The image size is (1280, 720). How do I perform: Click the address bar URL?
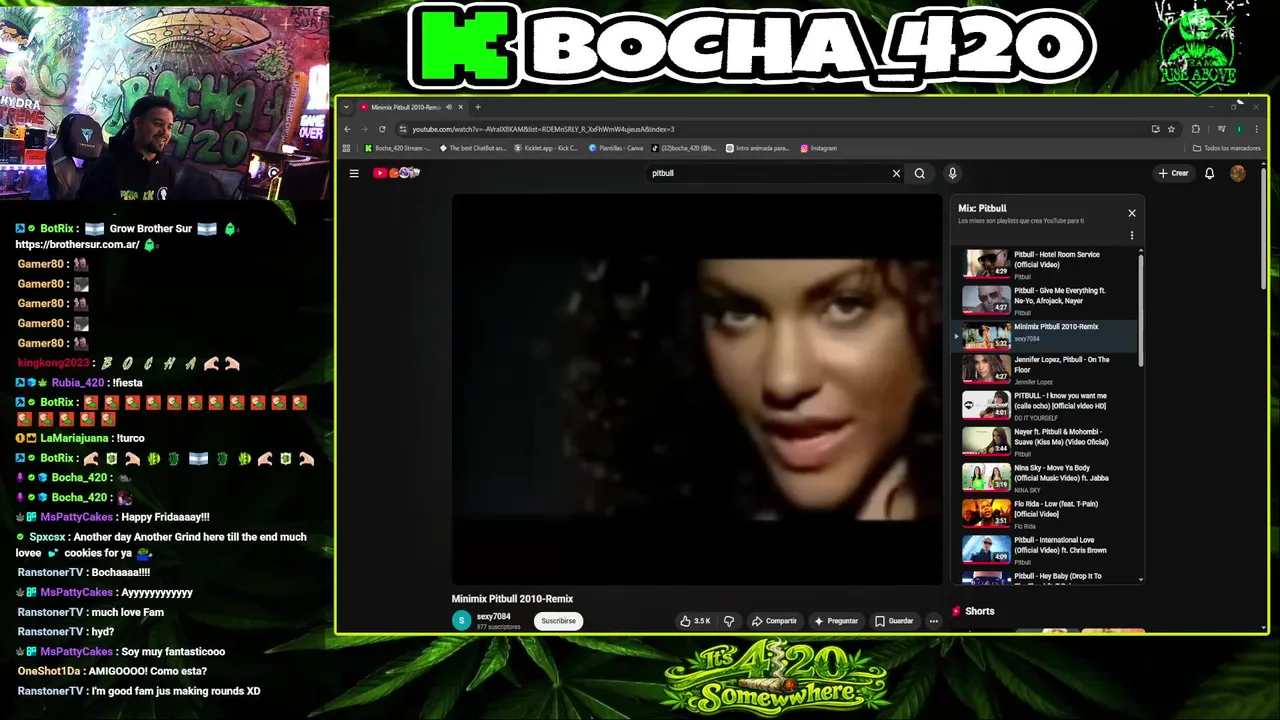pos(543,129)
